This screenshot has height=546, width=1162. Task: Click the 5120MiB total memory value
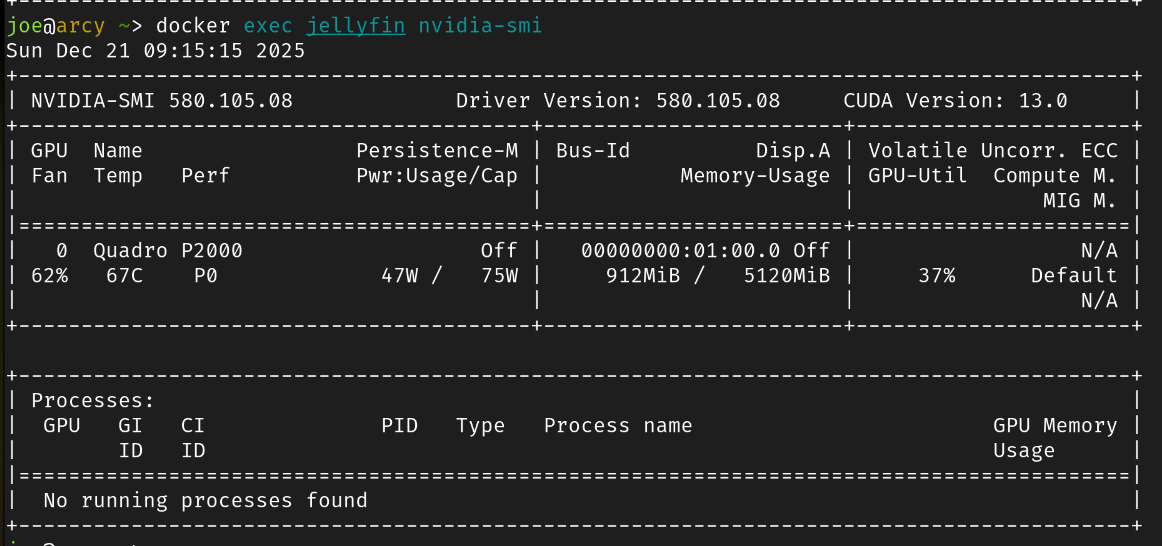[x=786, y=276]
